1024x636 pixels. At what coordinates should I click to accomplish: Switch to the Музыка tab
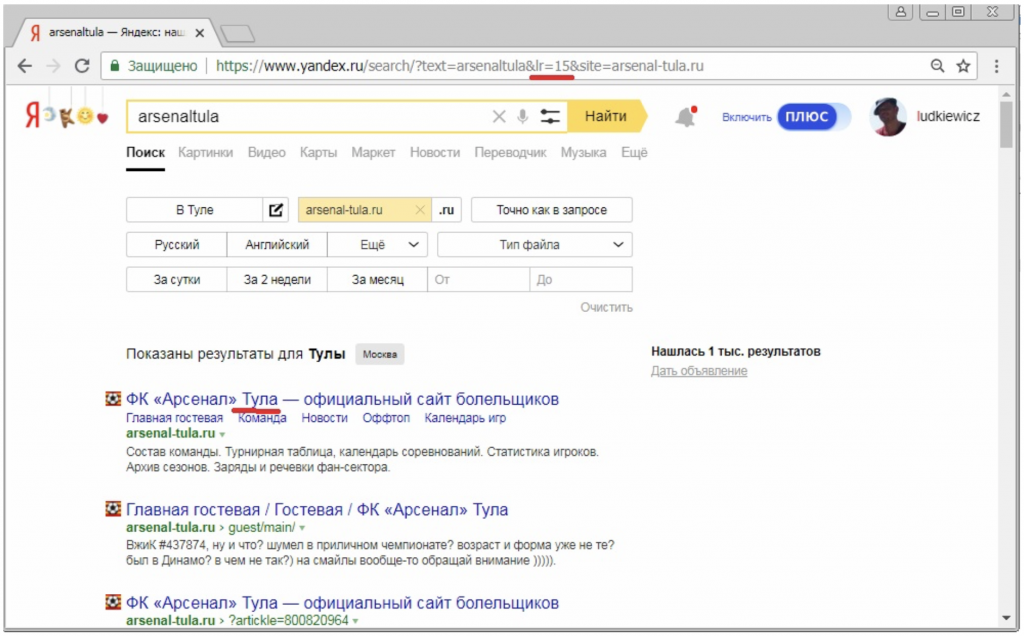point(583,152)
